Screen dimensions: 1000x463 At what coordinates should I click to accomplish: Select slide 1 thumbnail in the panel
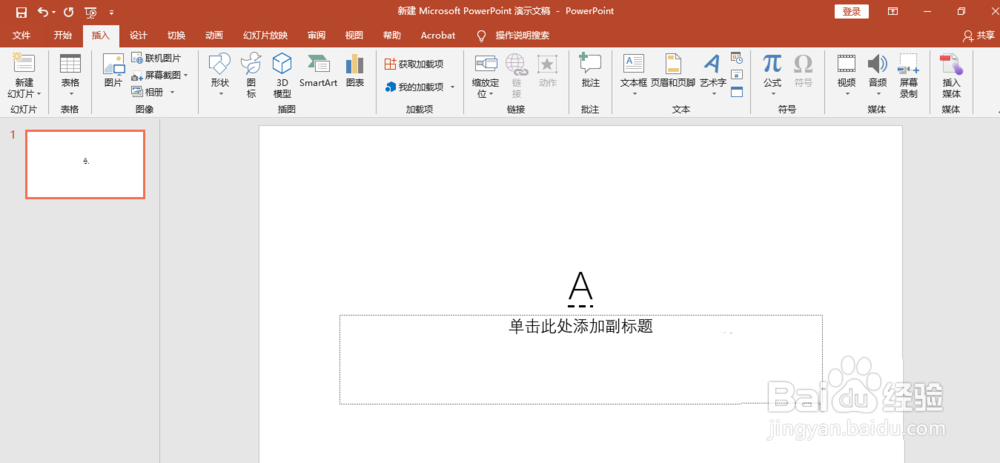(x=85, y=165)
